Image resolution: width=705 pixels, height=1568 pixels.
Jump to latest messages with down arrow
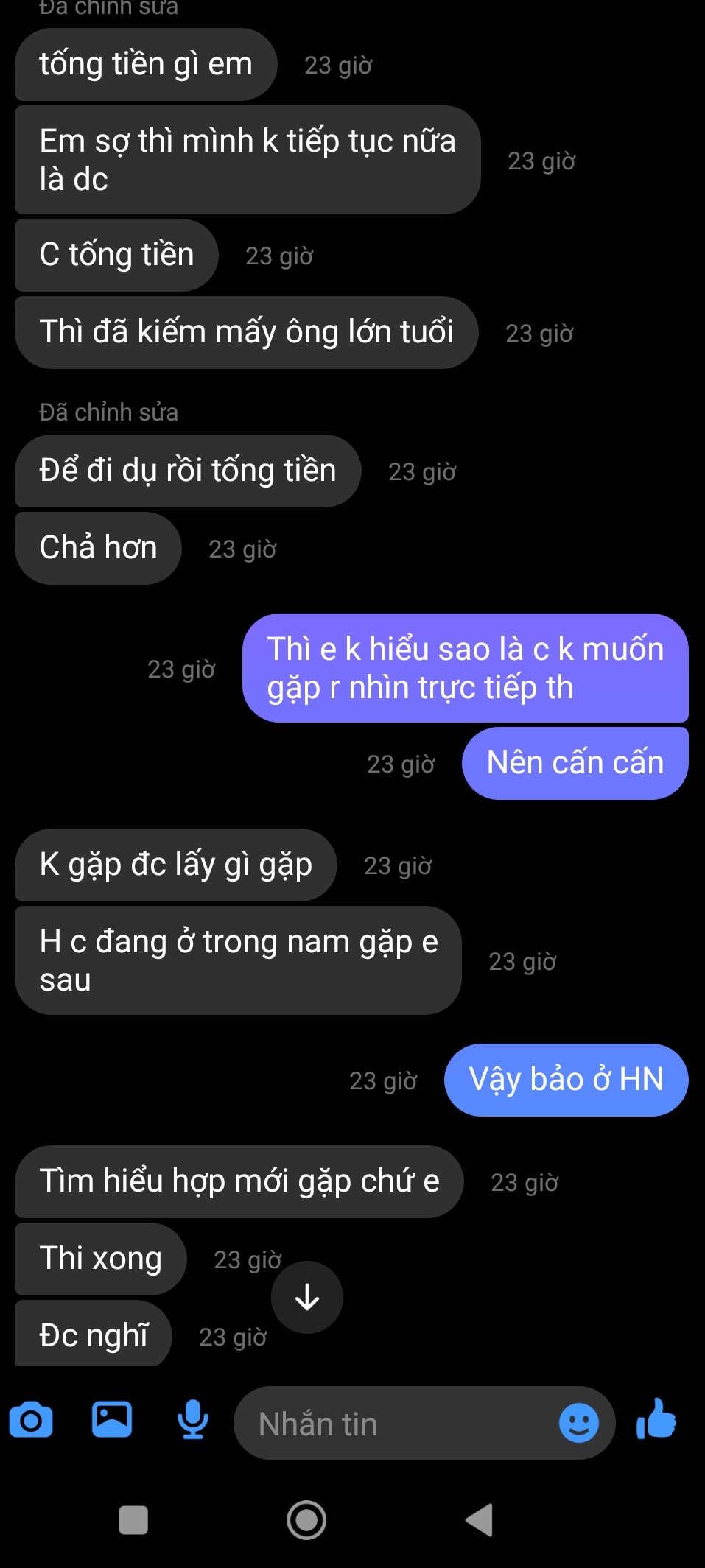307,1297
